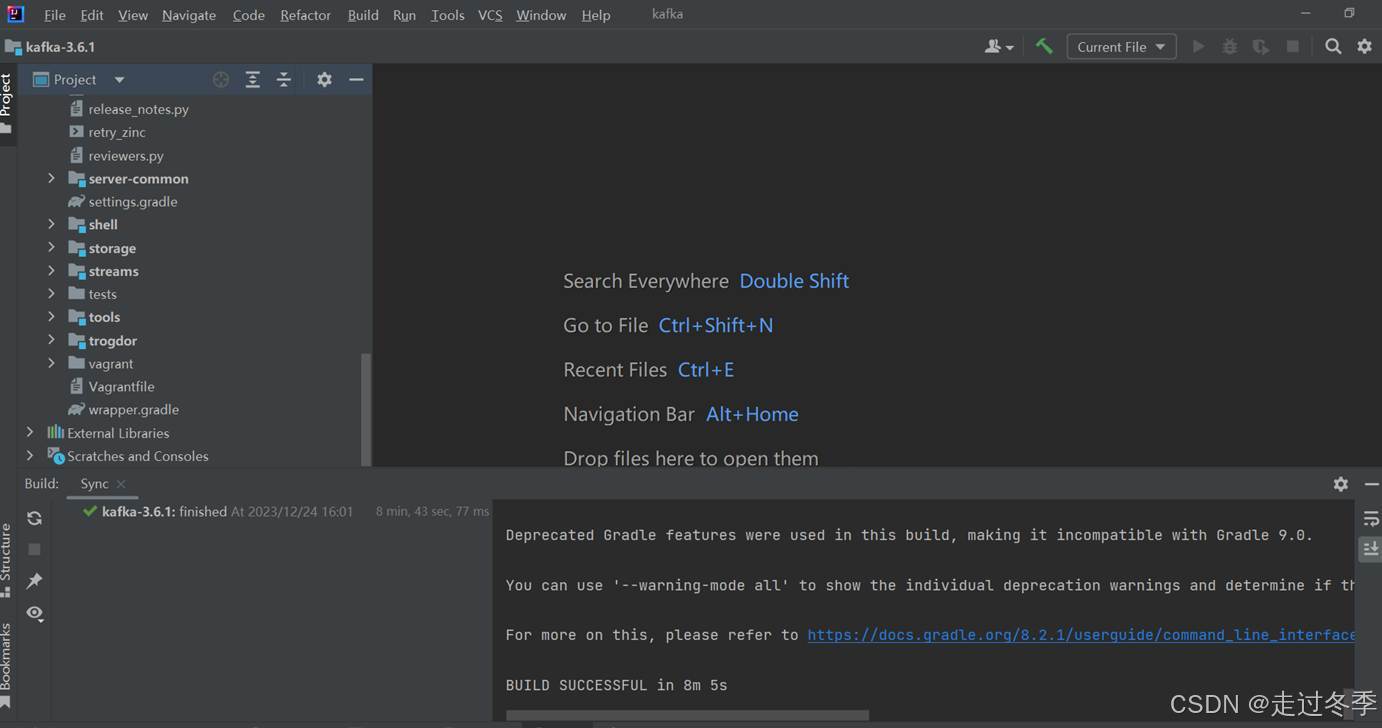Toggle the build view eye icon
The width and height of the screenshot is (1382, 728).
pyautogui.click(x=34, y=613)
